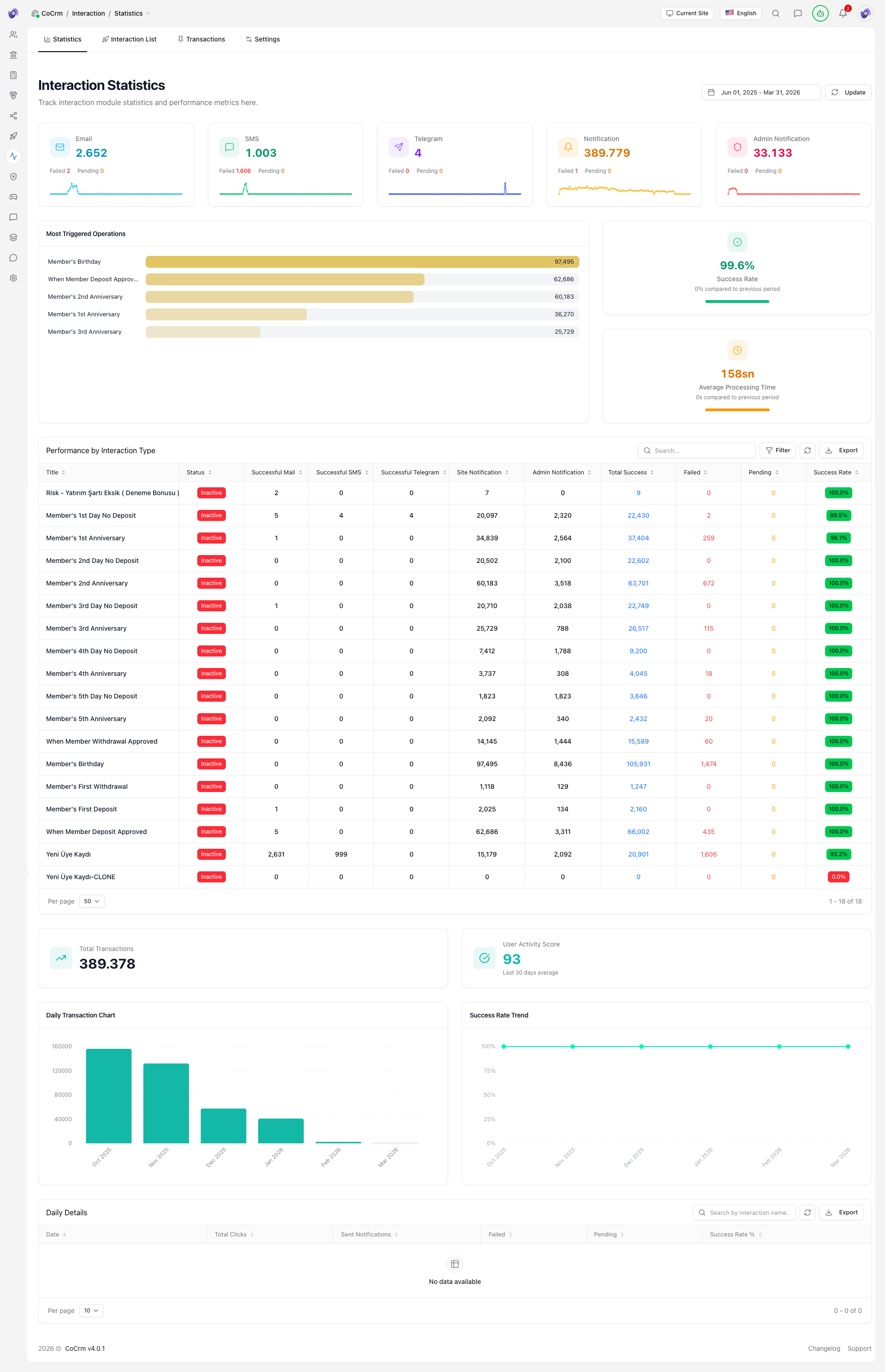
Task: Expand the Statistics breadcrumb chevron
Action: (149, 13)
